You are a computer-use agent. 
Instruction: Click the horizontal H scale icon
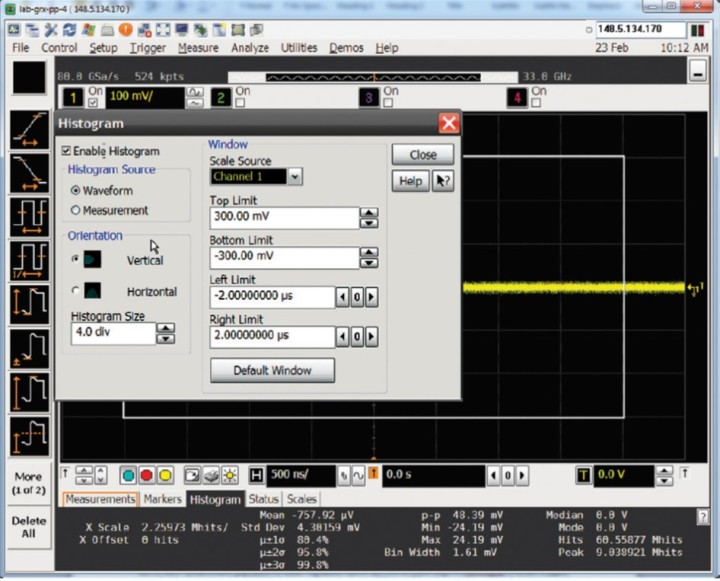[x=256, y=475]
